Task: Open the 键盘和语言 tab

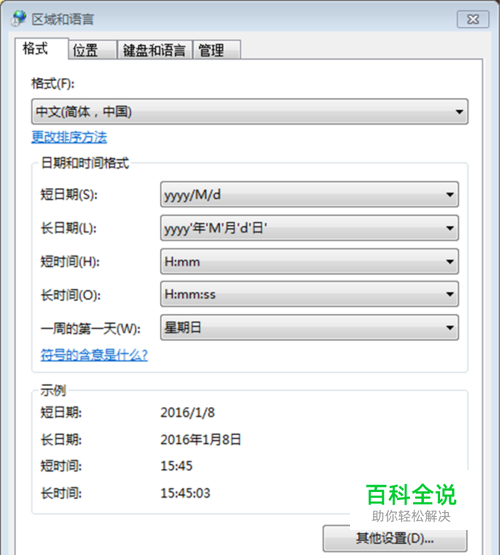Action: (x=155, y=50)
